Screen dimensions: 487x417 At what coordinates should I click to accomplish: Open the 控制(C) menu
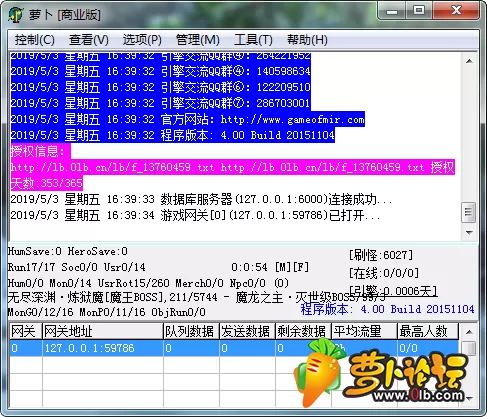click(35, 40)
